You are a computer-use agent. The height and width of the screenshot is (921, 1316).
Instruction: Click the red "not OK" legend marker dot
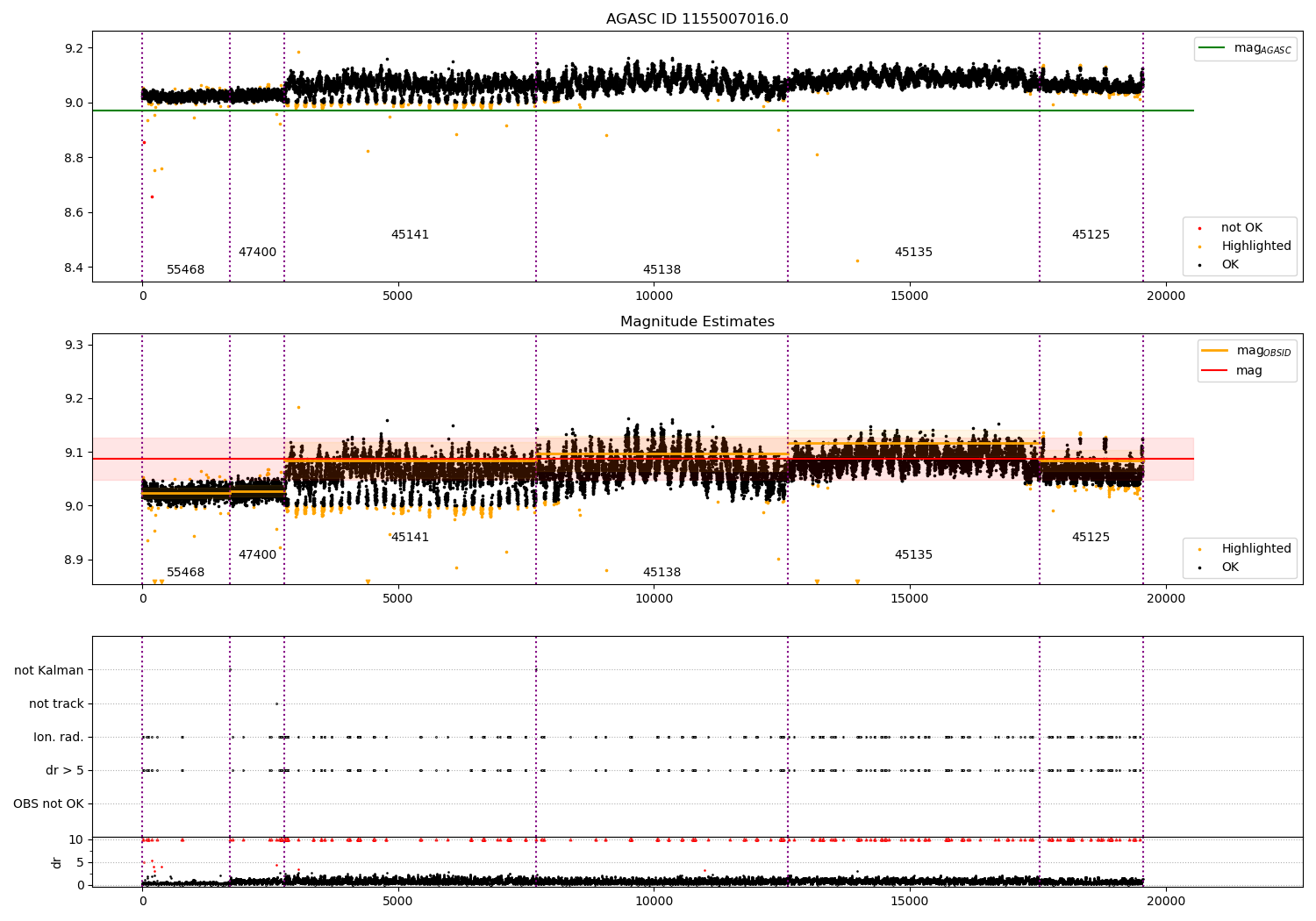(x=1199, y=228)
